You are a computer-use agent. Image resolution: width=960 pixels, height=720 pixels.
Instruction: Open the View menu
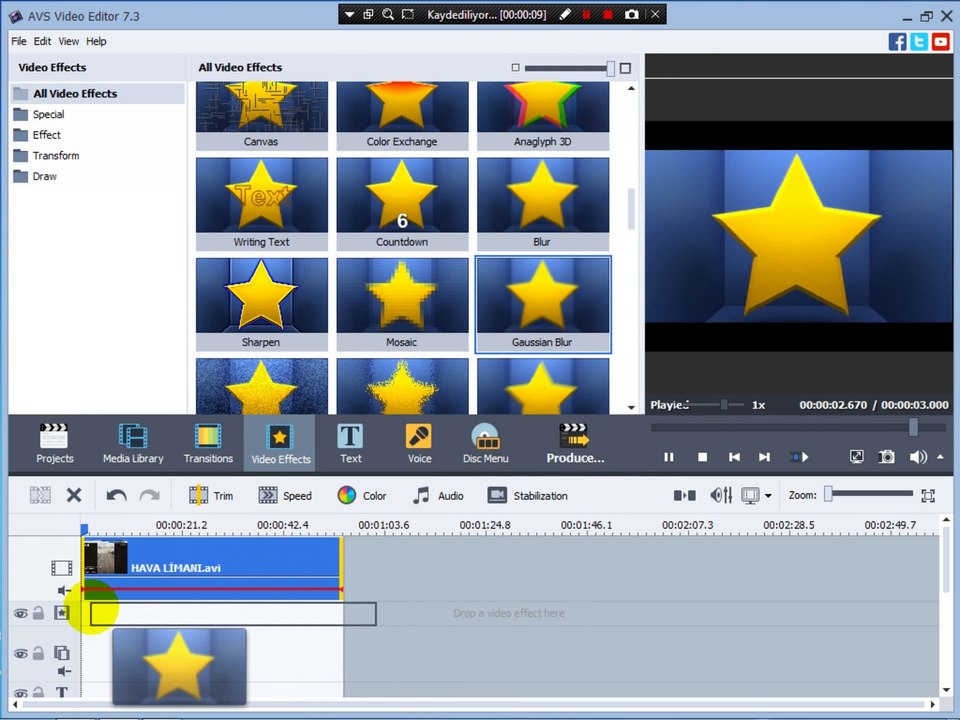coord(69,41)
